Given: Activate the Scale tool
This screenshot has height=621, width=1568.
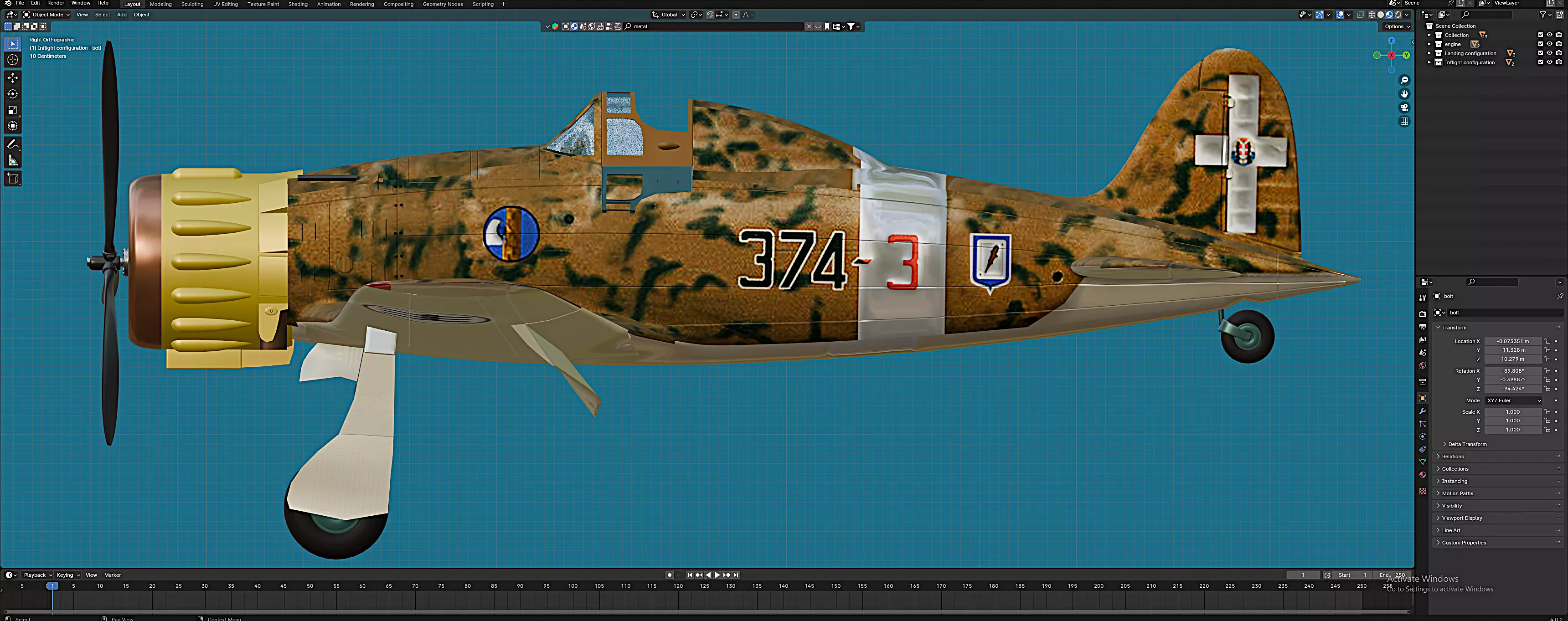Looking at the screenshot, I should pyautogui.click(x=13, y=110).
